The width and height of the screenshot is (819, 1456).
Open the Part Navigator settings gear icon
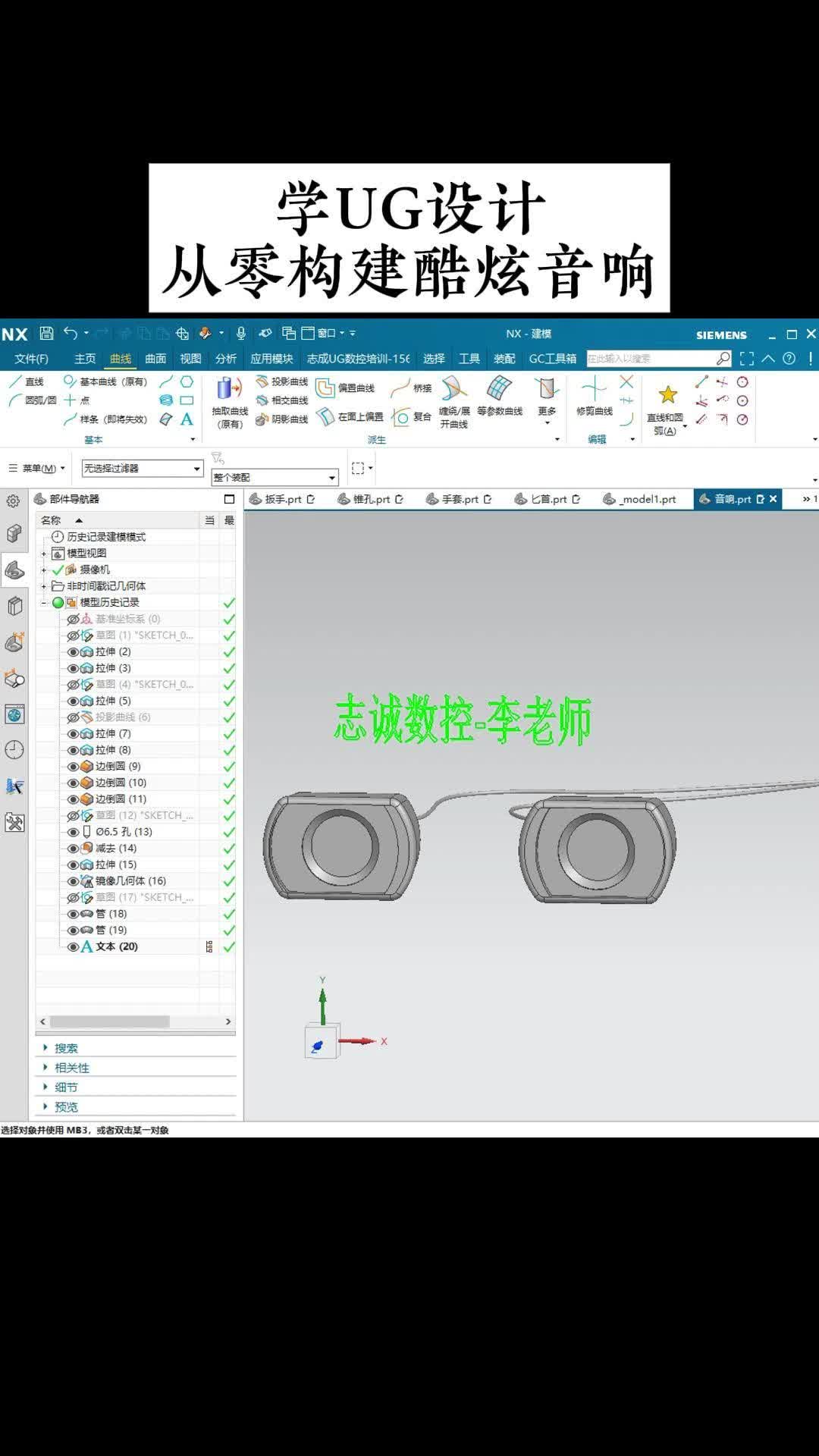point(14,501)
